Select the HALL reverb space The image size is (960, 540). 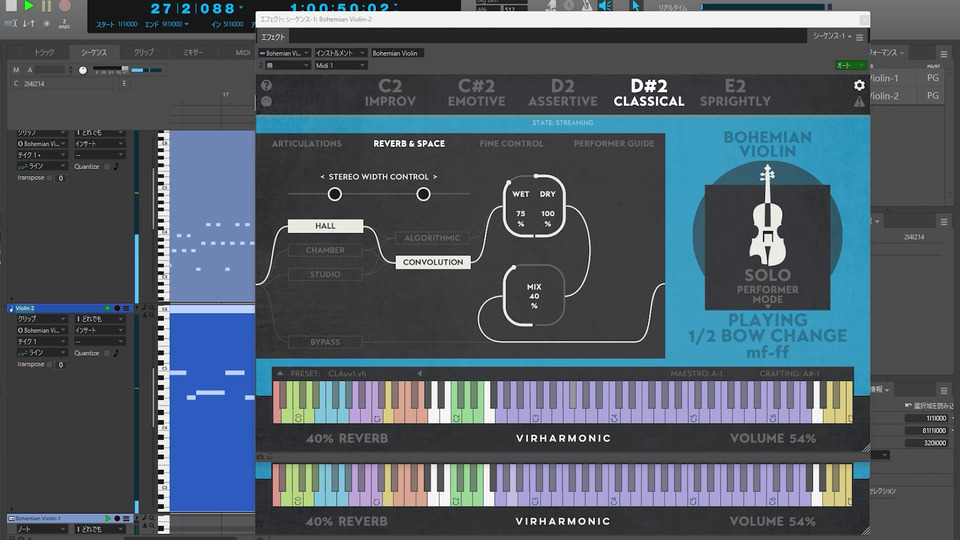point(325,226)
